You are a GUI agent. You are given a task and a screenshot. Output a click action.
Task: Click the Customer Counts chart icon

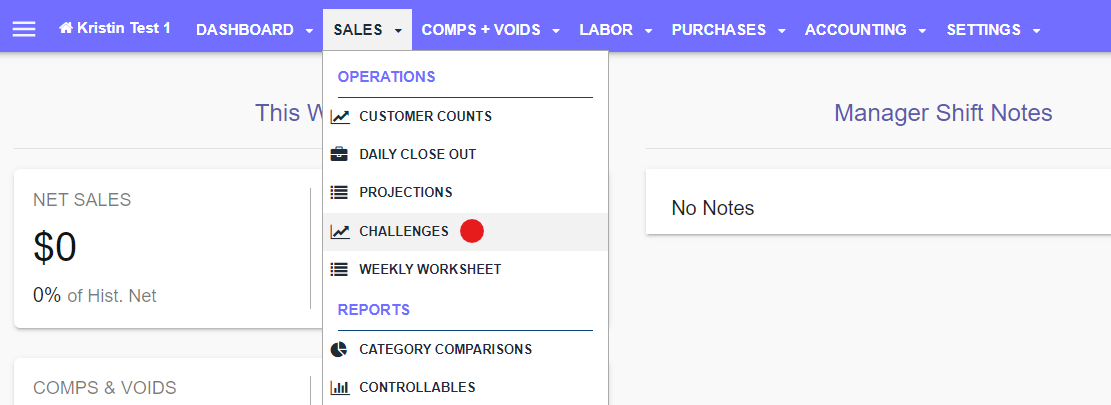[x=340, y=116]
